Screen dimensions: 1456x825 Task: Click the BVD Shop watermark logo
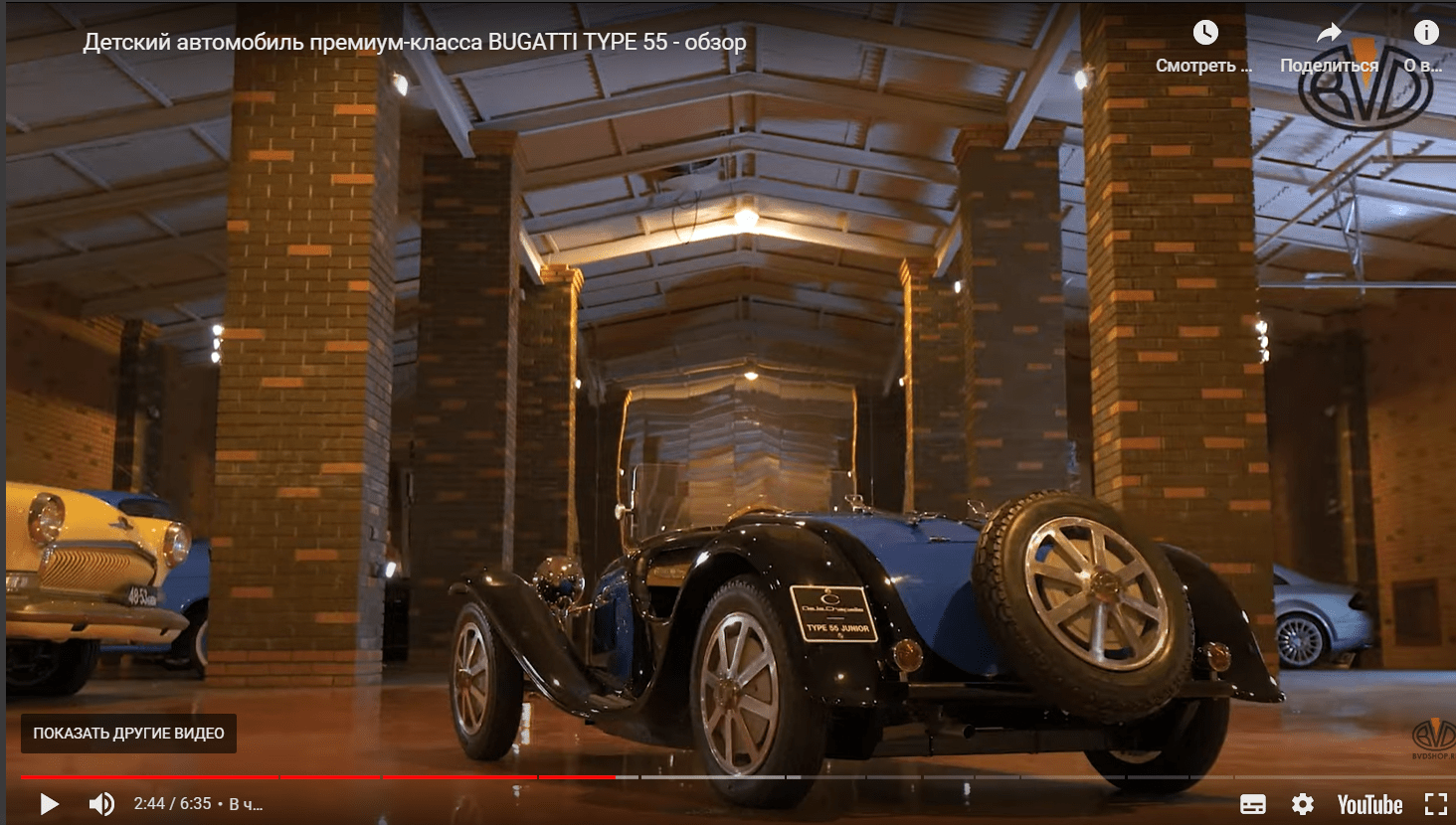point(1433,741)
